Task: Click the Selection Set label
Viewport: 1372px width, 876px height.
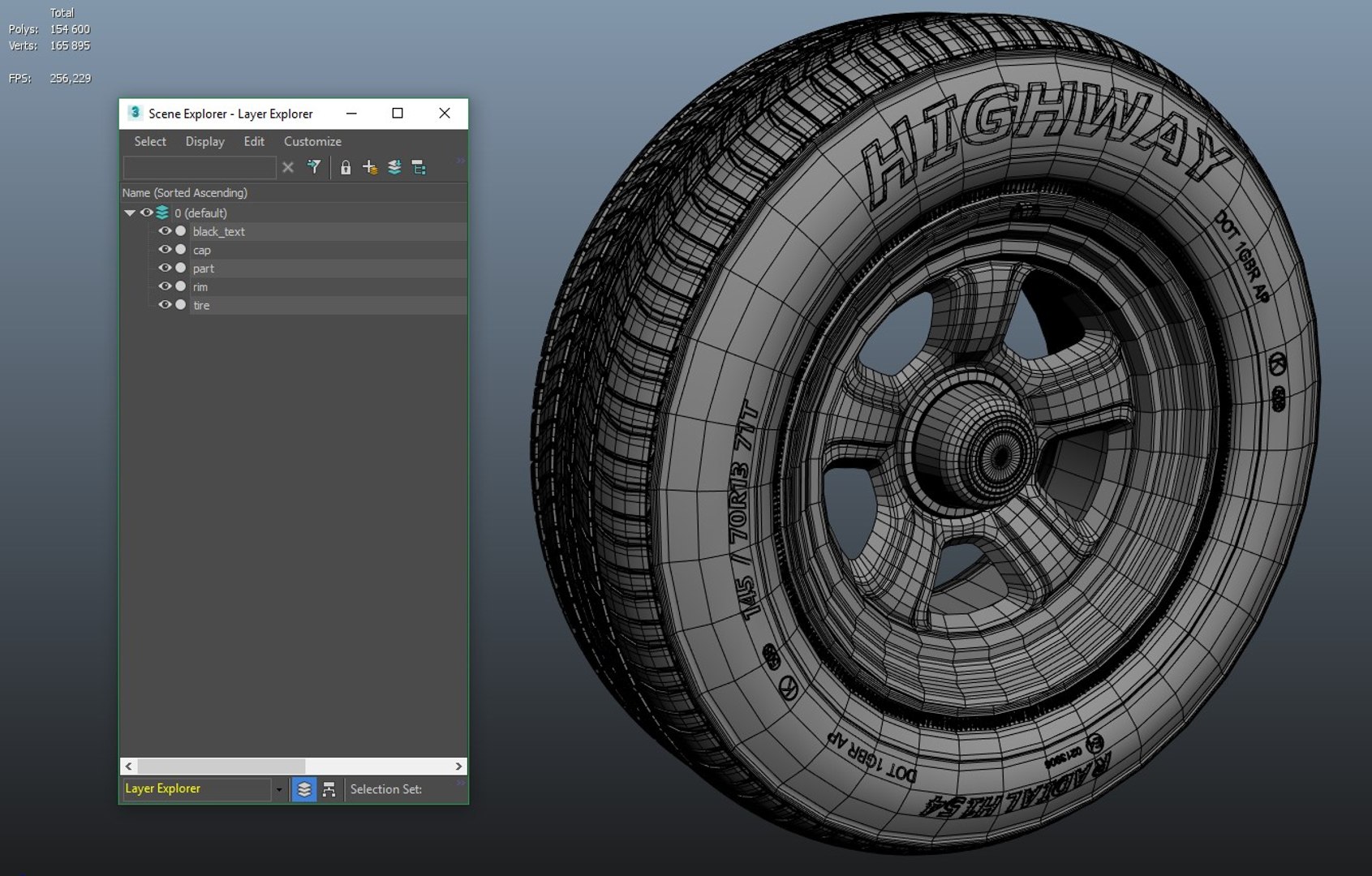Action: 386,789
